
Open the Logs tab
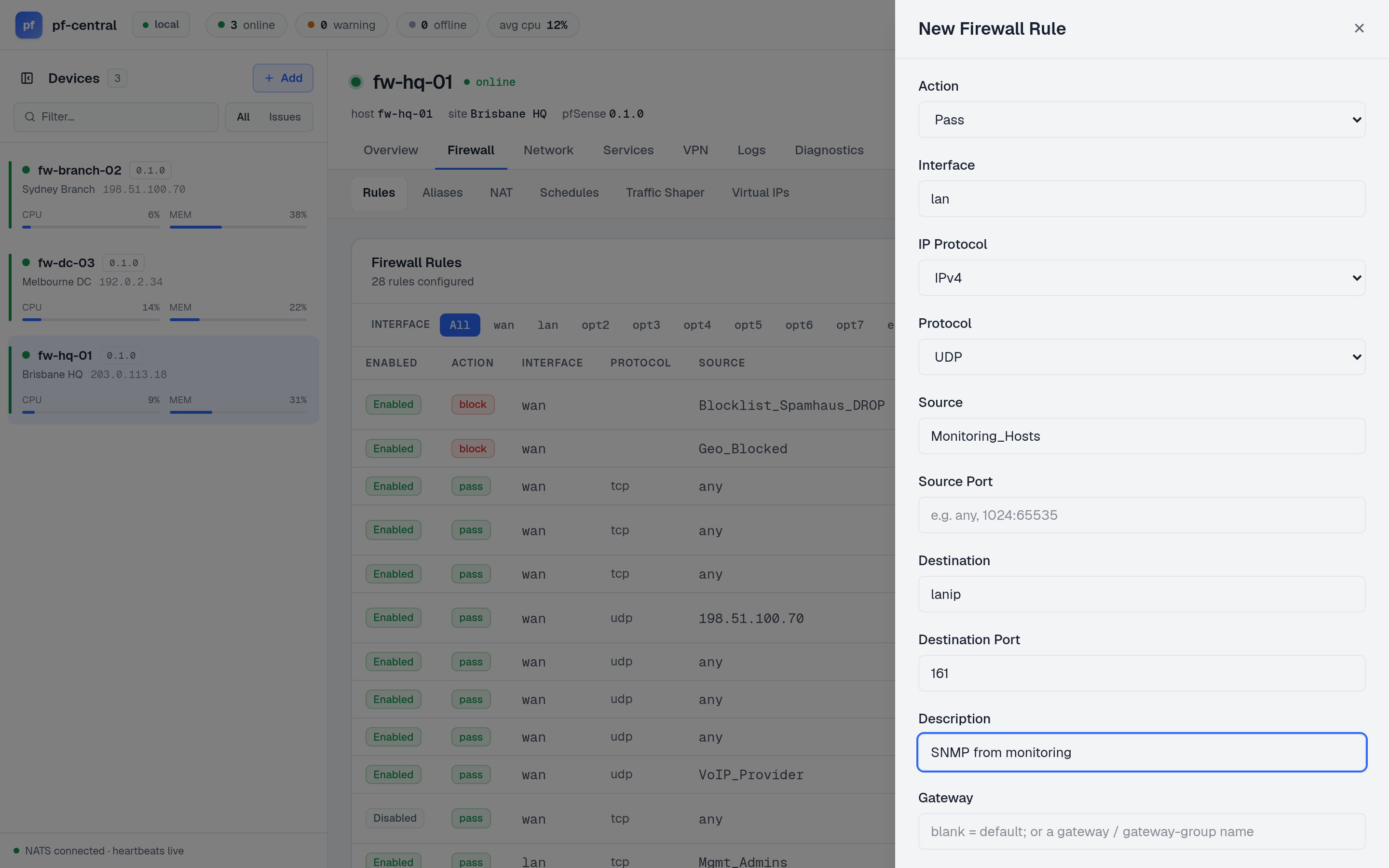click(751, 150)
